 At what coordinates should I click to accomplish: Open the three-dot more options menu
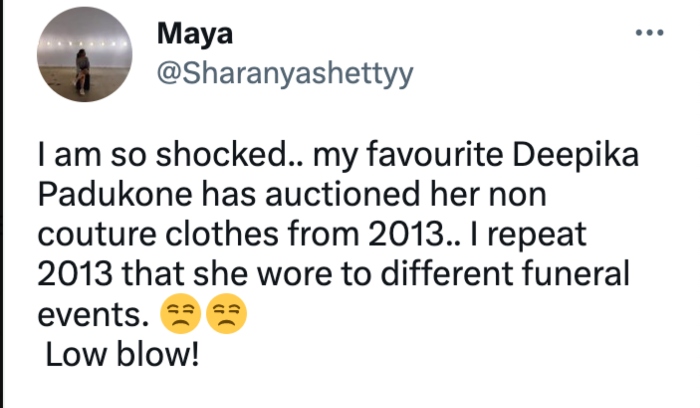coord(649,33)
